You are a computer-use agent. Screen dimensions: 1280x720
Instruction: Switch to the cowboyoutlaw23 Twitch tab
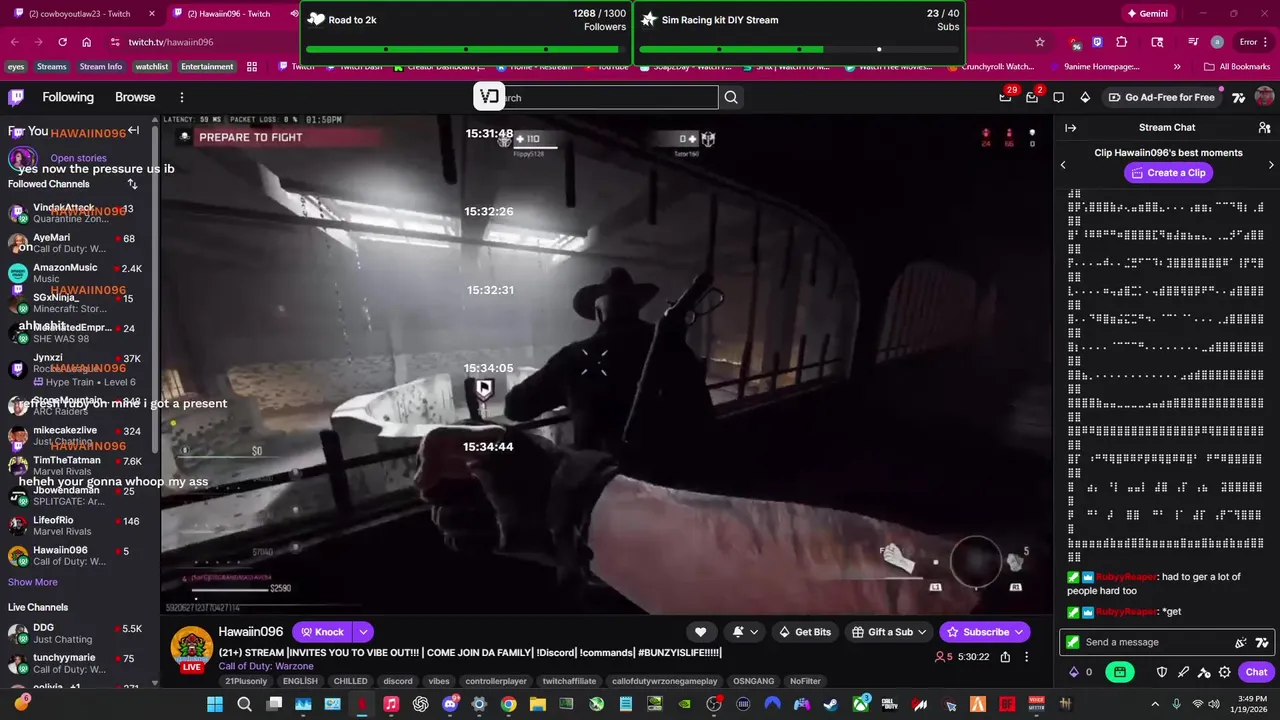(x=80, y=13)
